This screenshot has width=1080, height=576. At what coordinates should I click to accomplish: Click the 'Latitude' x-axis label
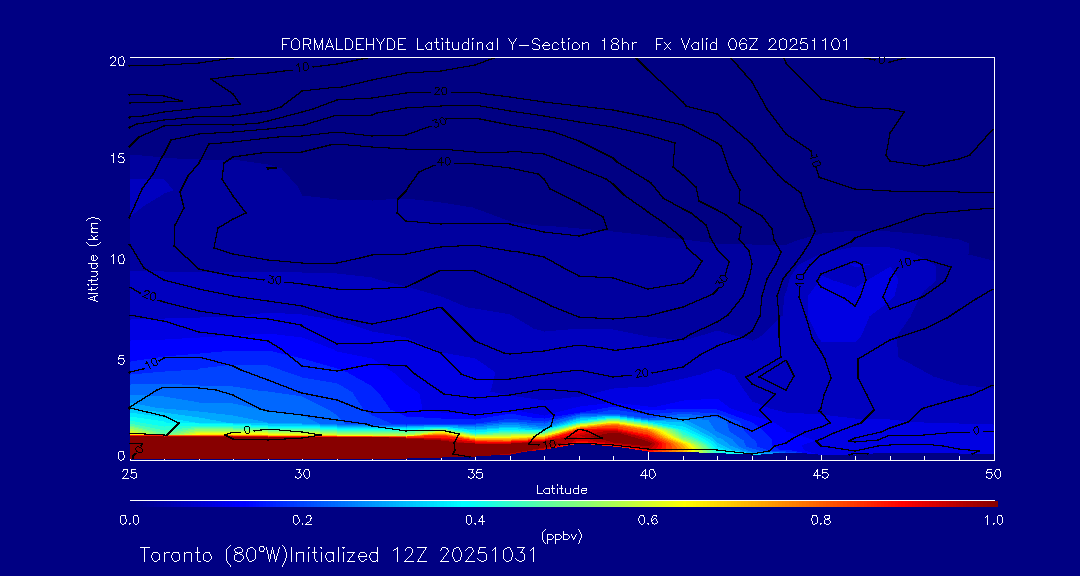561,490
